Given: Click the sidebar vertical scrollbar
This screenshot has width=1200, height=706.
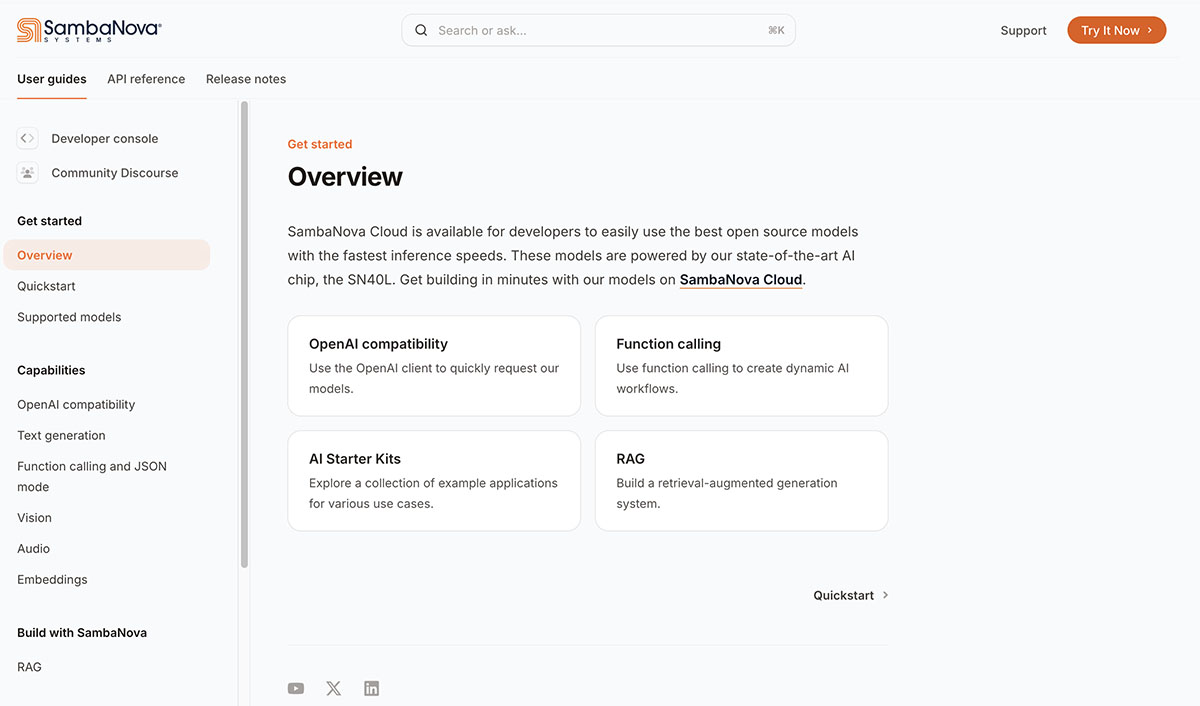Looking at the screenshot, I should click(x=244, y=335).
